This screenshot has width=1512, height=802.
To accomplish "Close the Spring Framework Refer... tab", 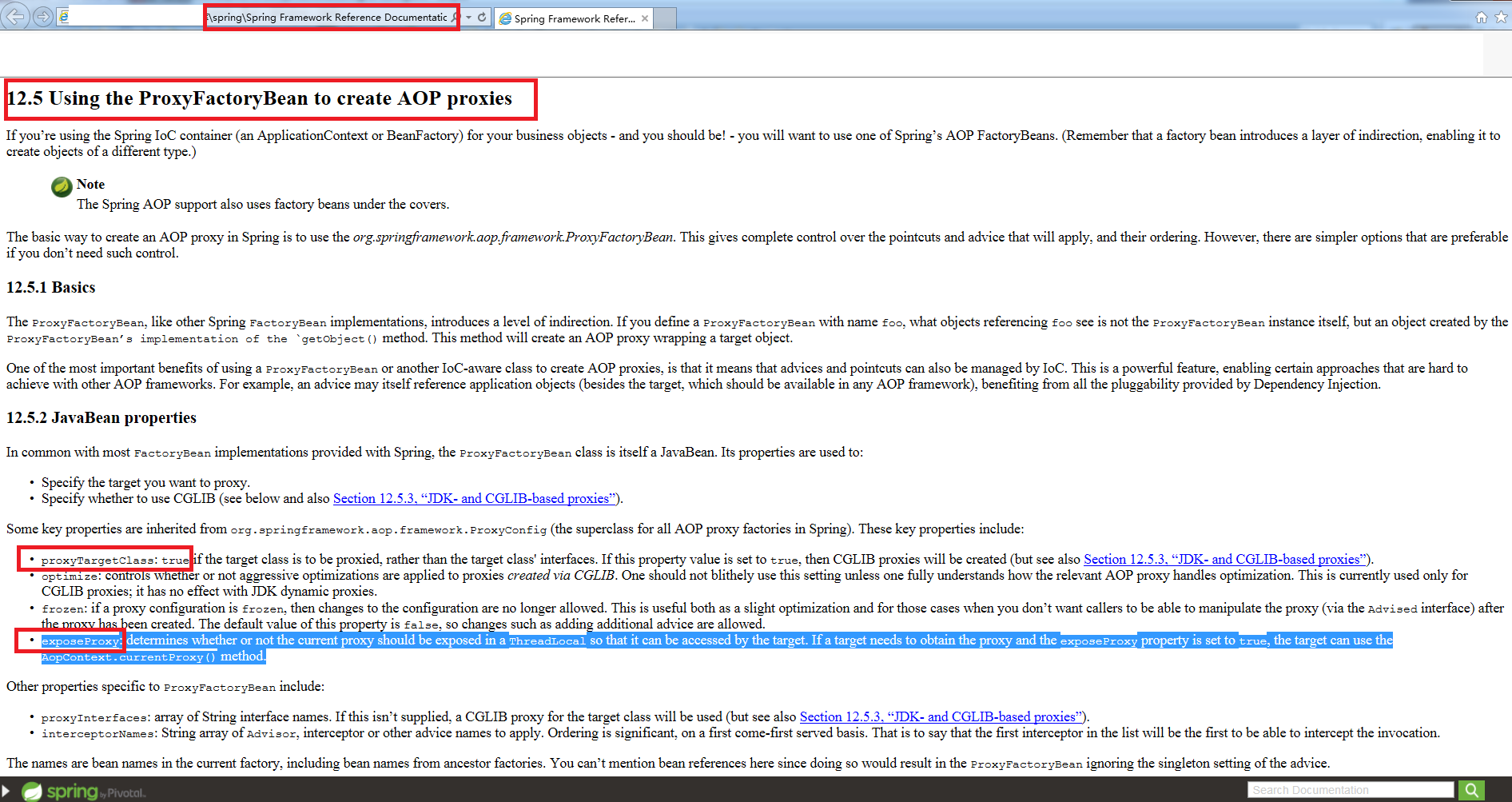I will pos(645,18).
